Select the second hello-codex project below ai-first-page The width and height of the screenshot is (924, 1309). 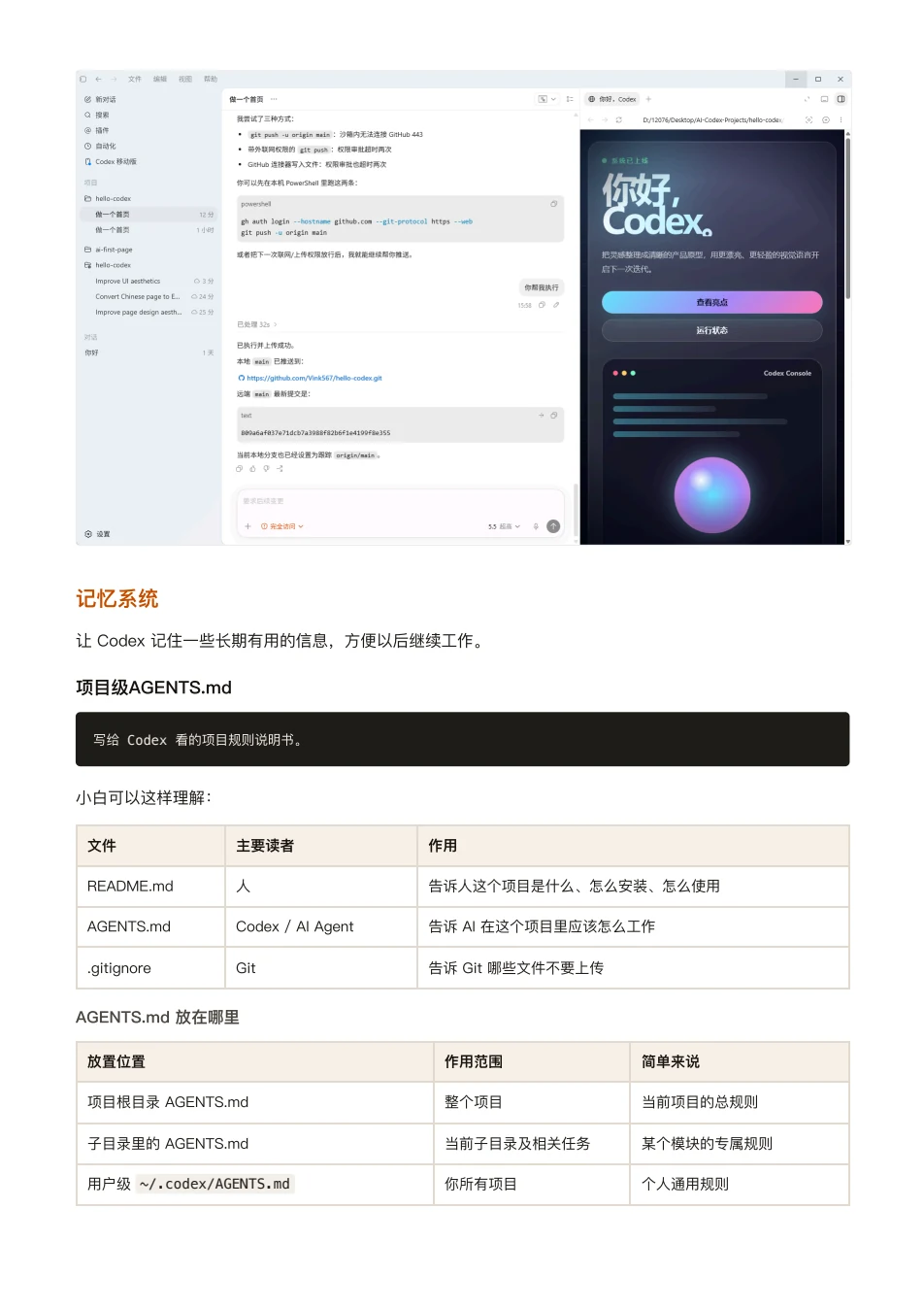tap(108, 265)
